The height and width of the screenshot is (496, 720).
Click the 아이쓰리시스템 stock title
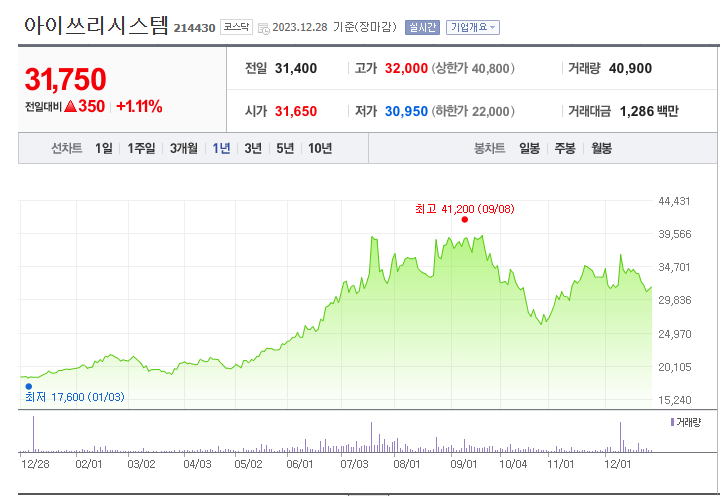pos(96,25)
